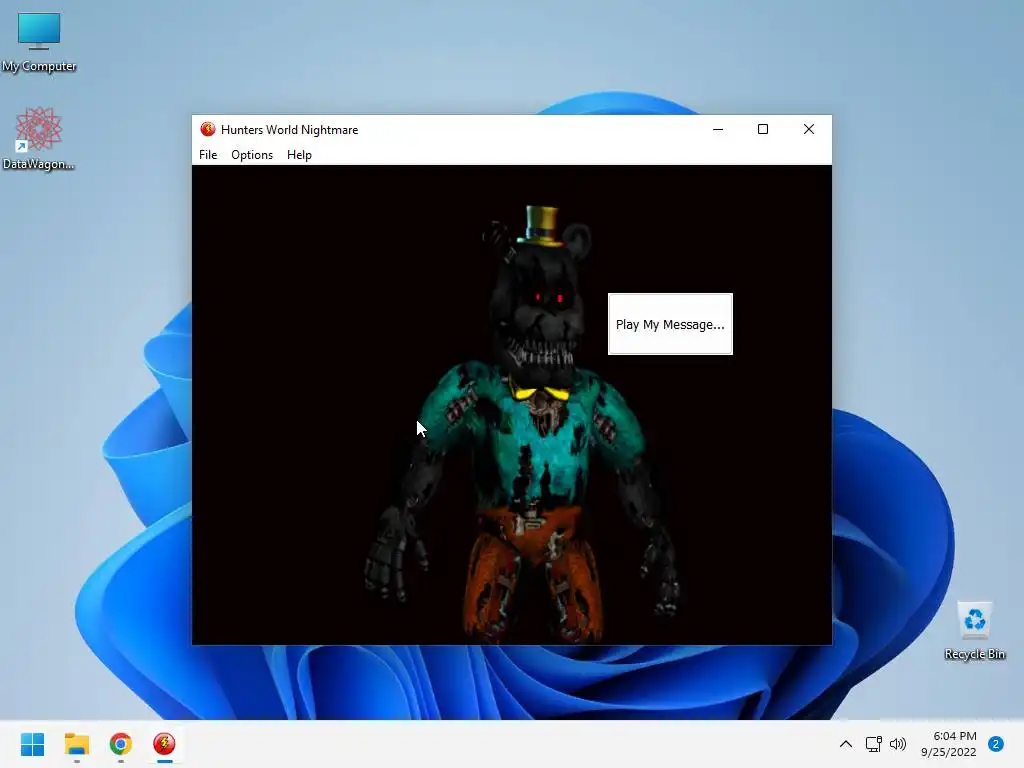
Task: Click the Play My Message button
Action: 670,324
